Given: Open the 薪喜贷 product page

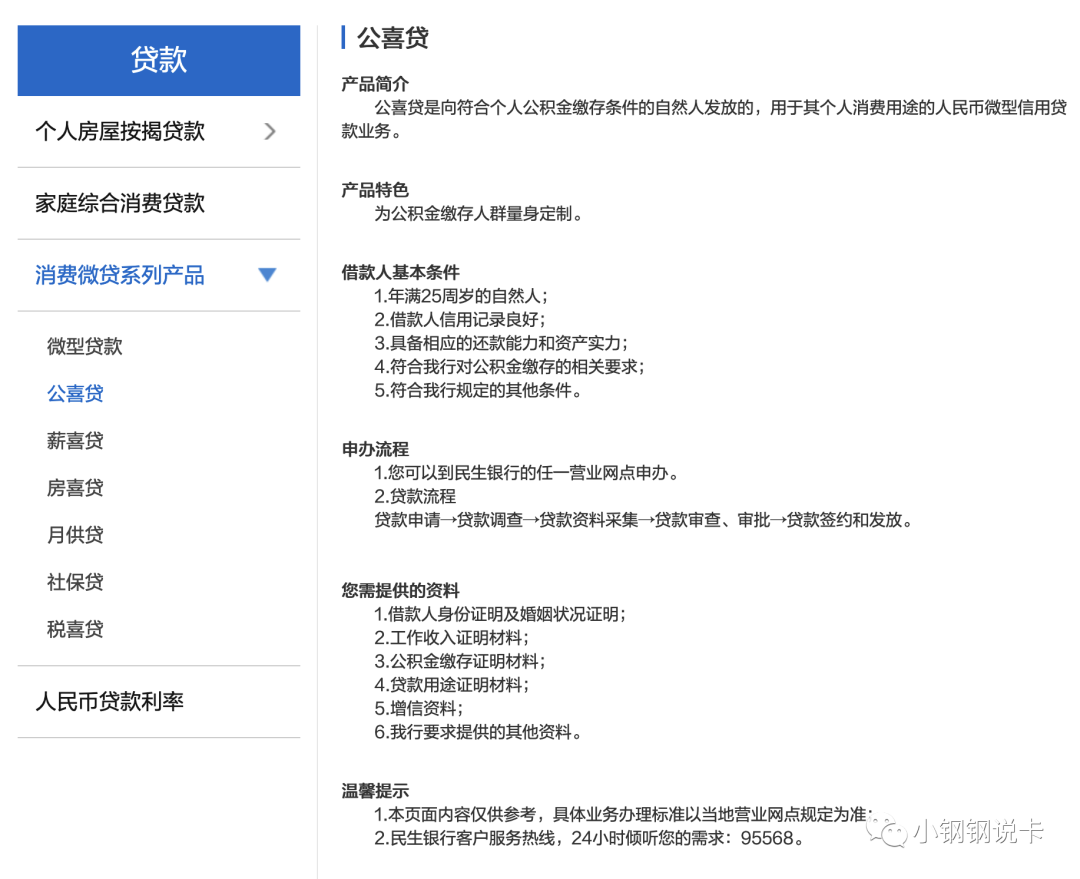Looking at the screenshot, I should [x=75, y=440].
